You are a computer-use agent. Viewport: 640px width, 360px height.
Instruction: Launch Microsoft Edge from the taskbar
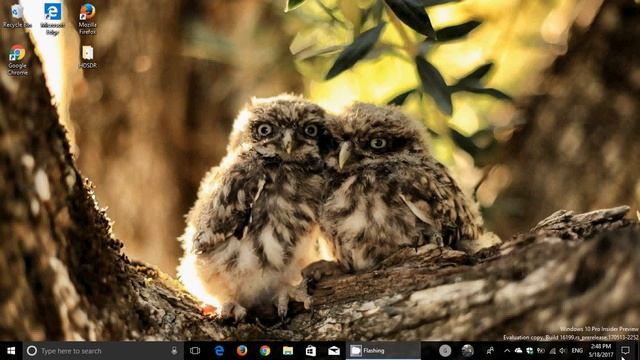219,351
